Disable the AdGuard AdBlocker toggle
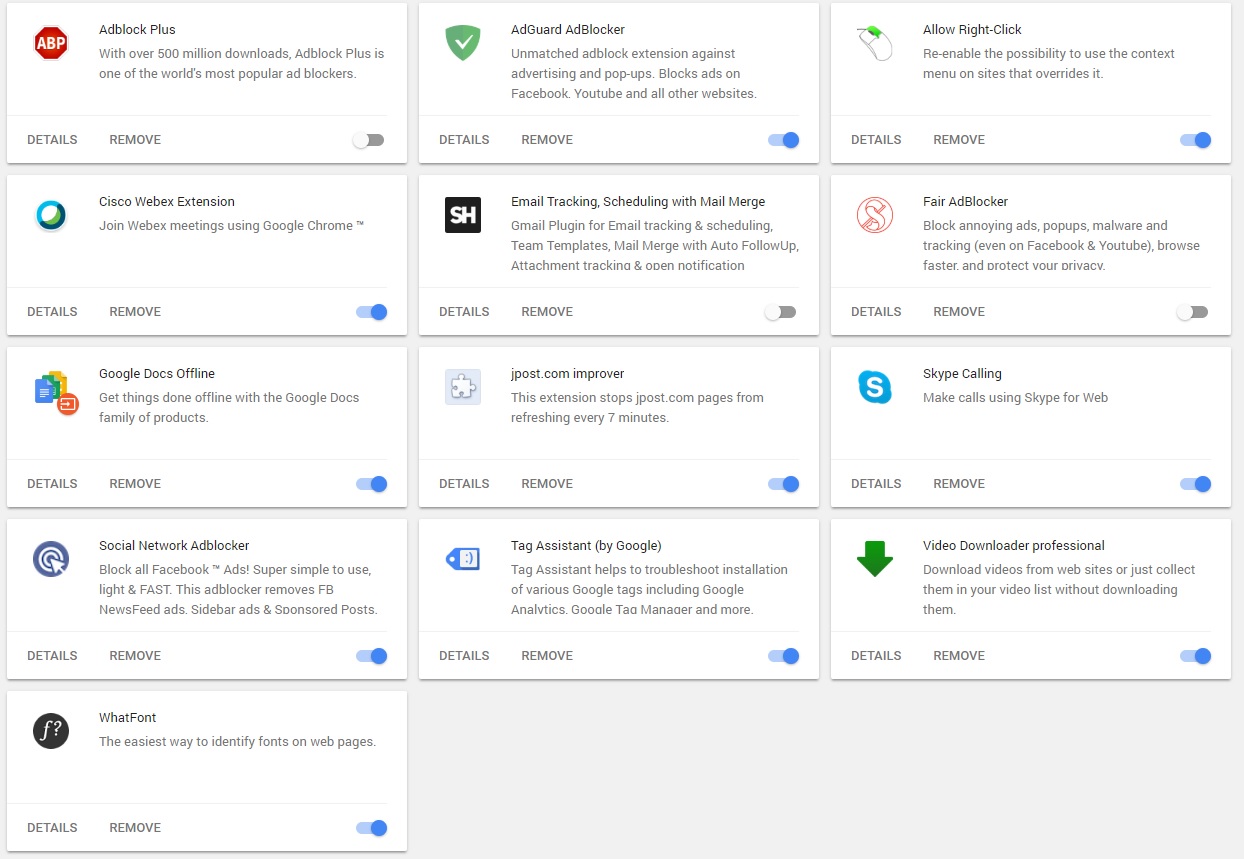Image resolution: width=1244 pixels, height=859 pixels. point(783,140)
